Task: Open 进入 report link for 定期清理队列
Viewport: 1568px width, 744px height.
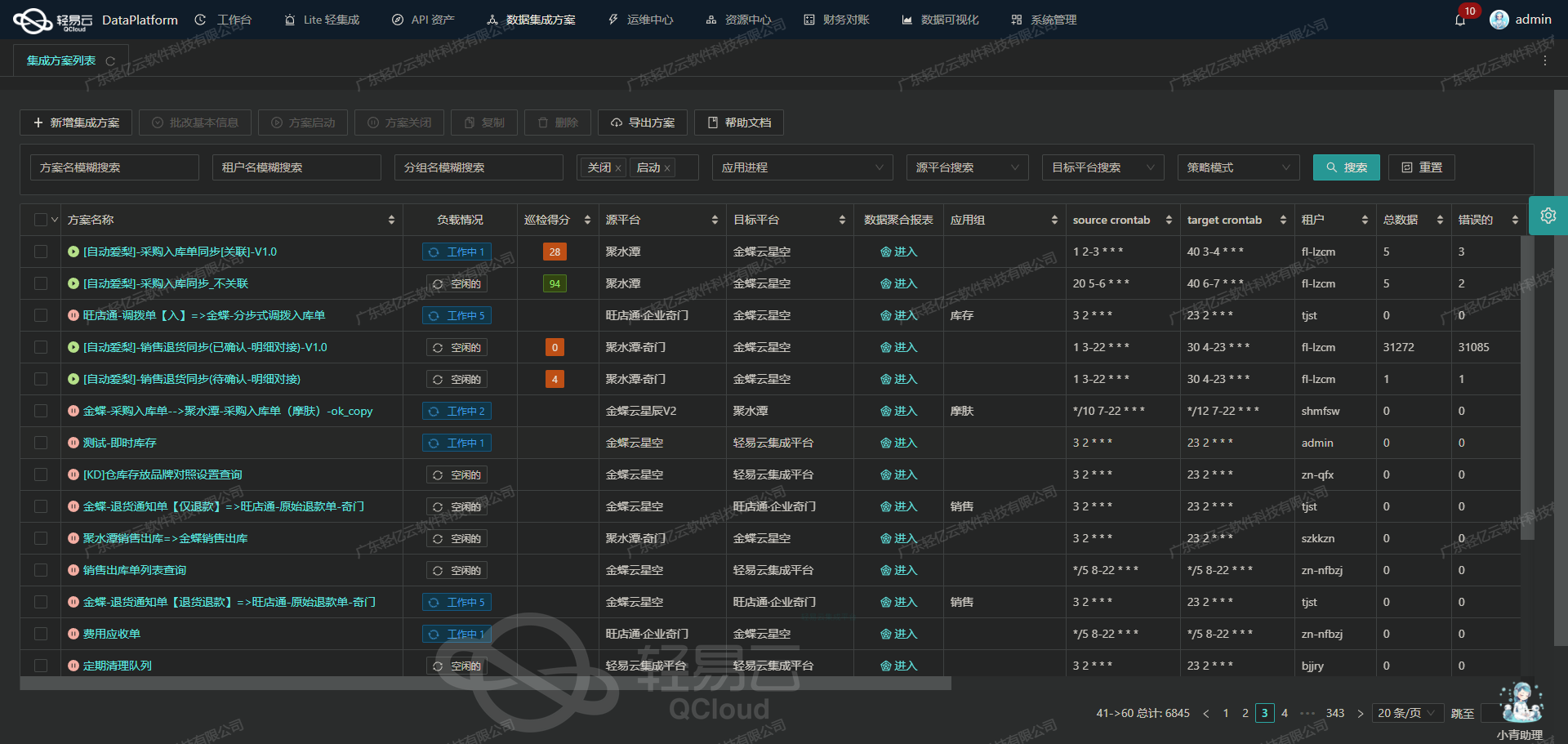Action: pos(898,666)
